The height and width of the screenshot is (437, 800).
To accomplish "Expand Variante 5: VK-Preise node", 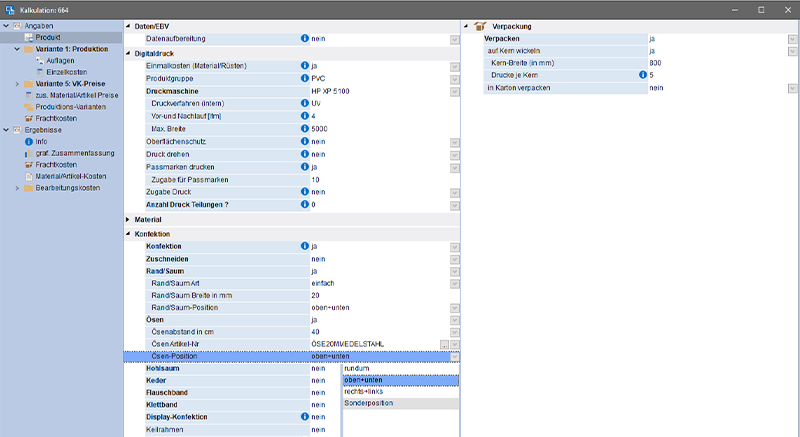I will pyautogui.click(x=17, y=84).
